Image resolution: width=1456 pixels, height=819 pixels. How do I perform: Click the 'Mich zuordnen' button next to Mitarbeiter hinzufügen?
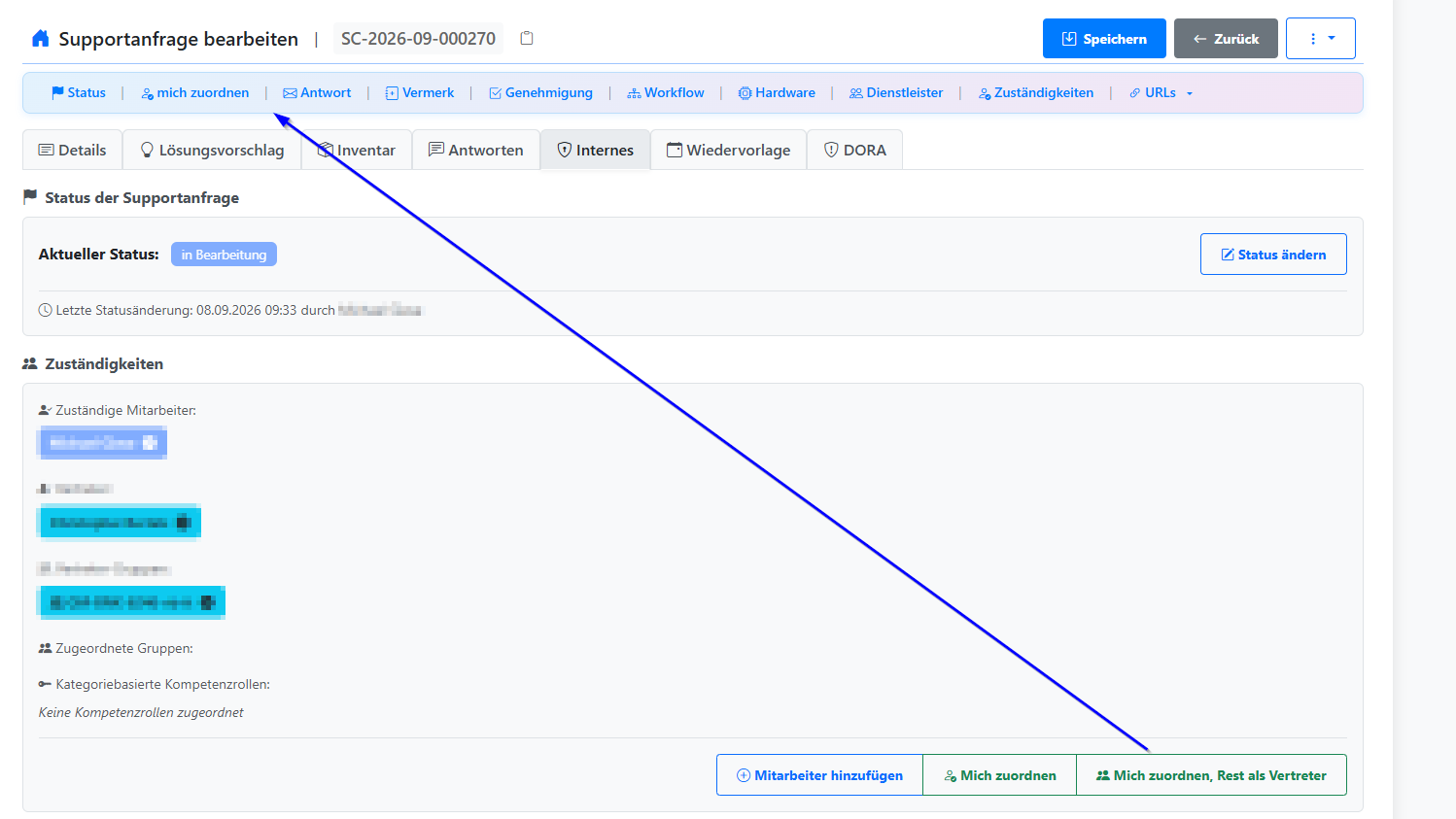(x=999, y=775)
